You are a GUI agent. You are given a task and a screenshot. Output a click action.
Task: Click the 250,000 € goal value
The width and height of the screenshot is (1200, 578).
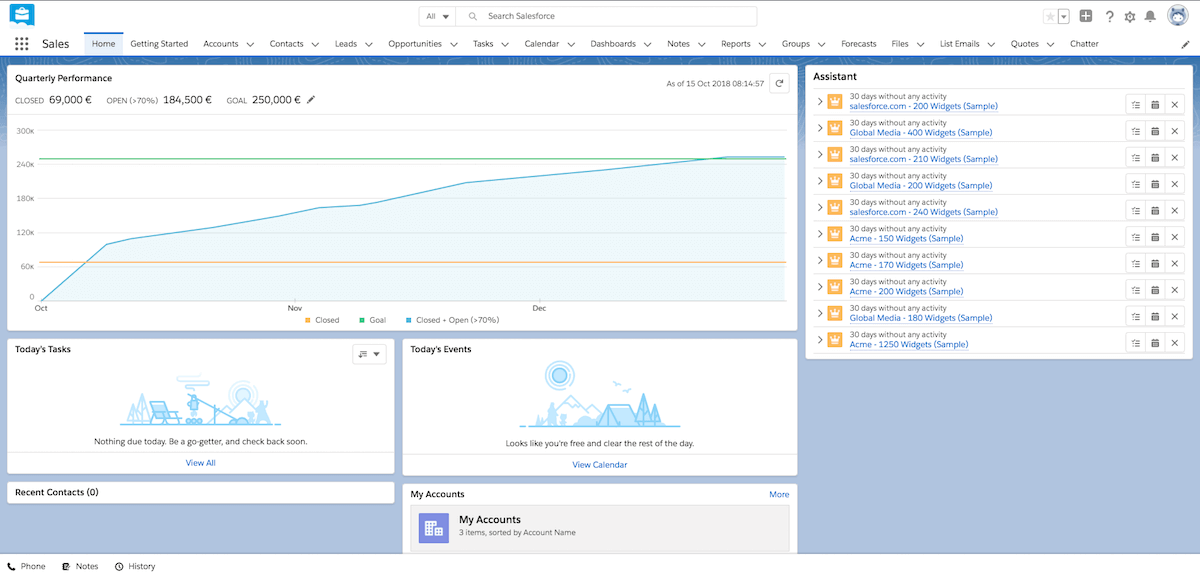pyautogui.click(x=276, y=100)
